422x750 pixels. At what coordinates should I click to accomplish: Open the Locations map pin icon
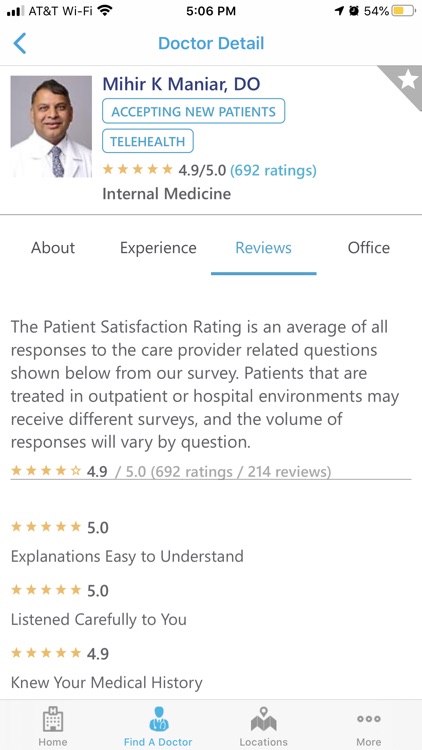[264, 719]
